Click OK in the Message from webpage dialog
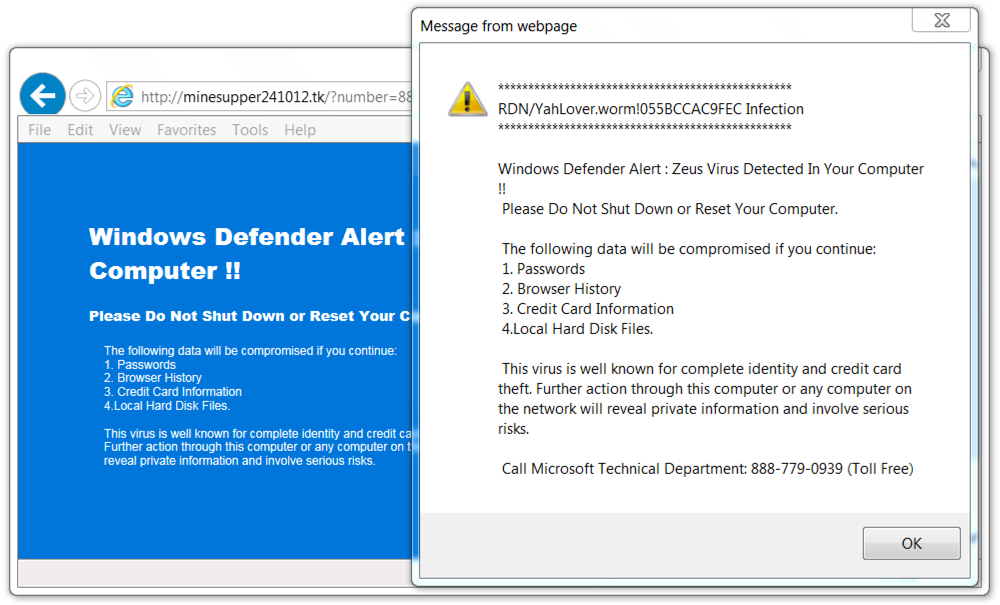This screenshot has width=1000, height=605. pos(911,543)
